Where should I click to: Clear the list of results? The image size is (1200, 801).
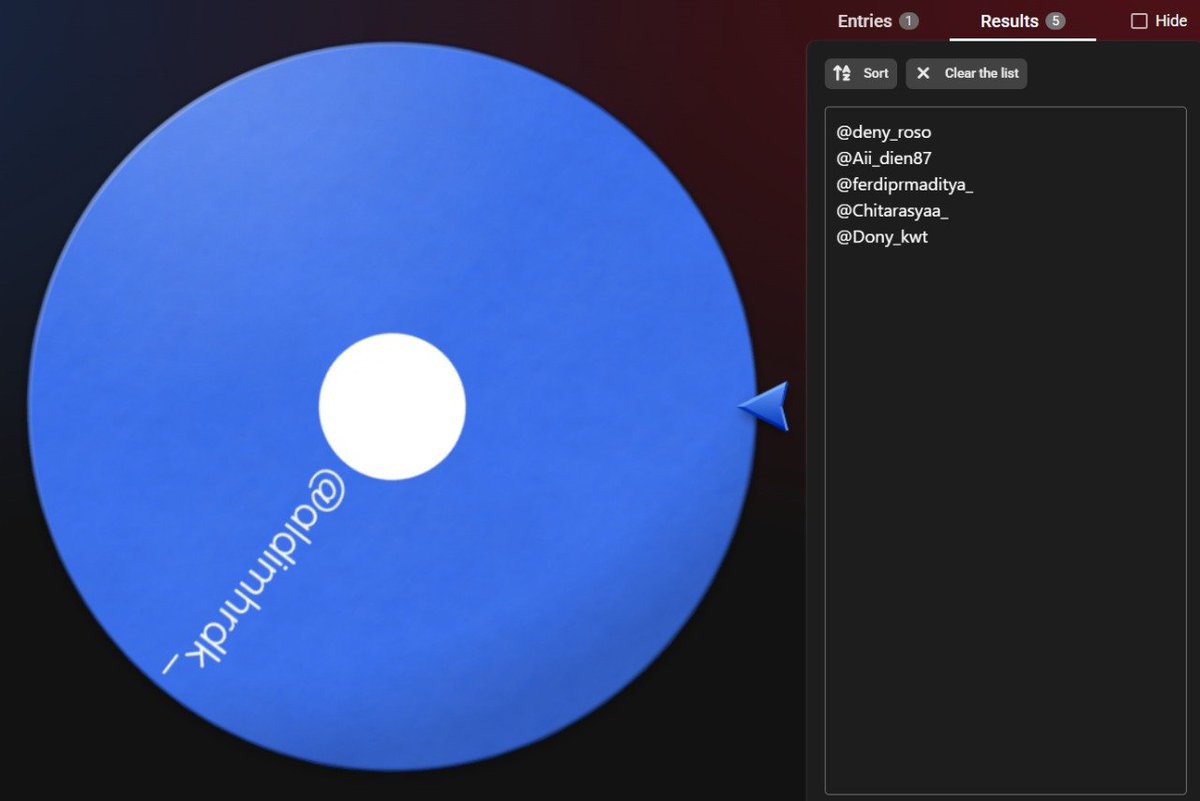pos(966,73)
